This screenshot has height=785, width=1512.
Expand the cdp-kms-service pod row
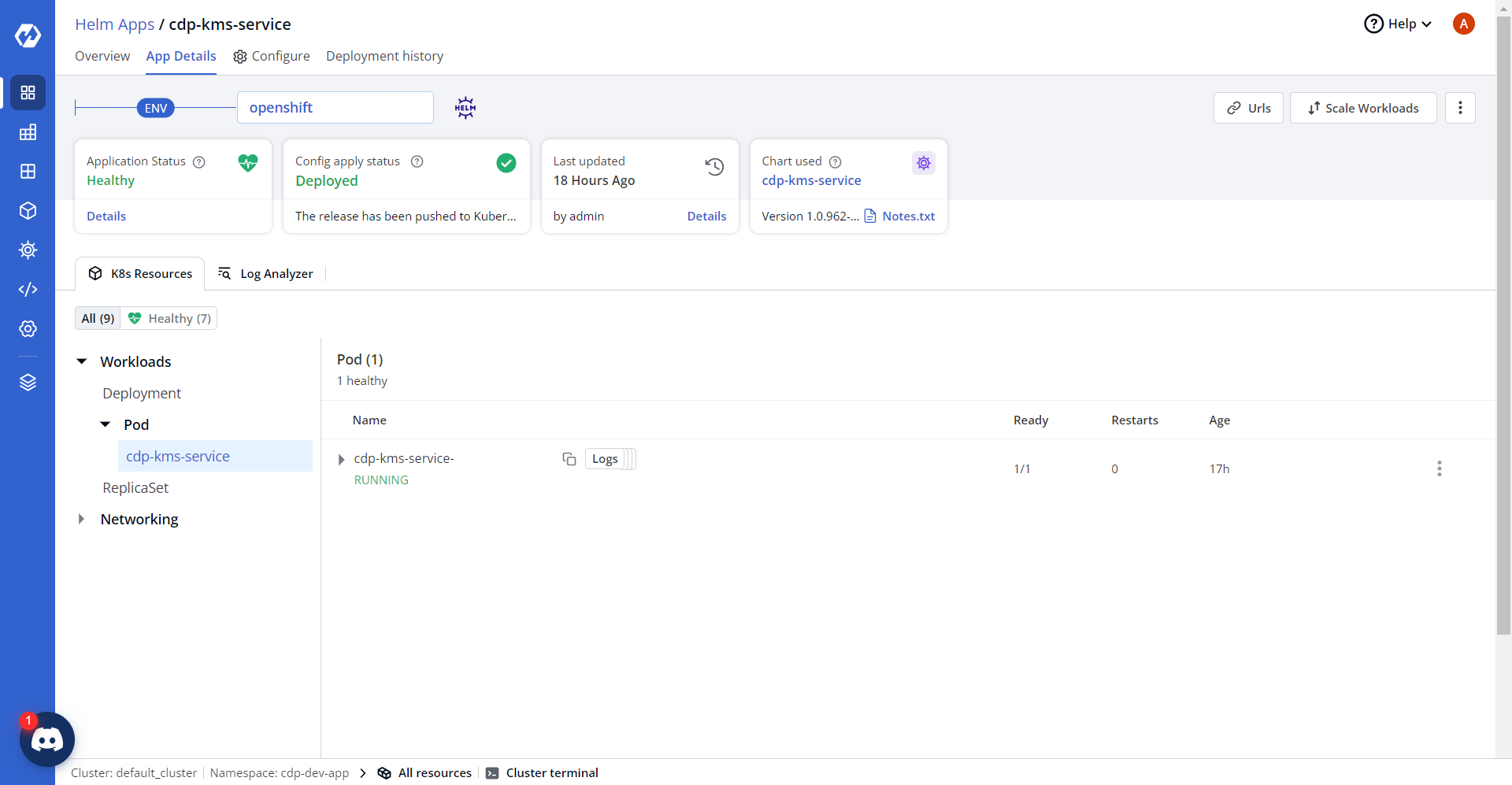click(341, 460)
